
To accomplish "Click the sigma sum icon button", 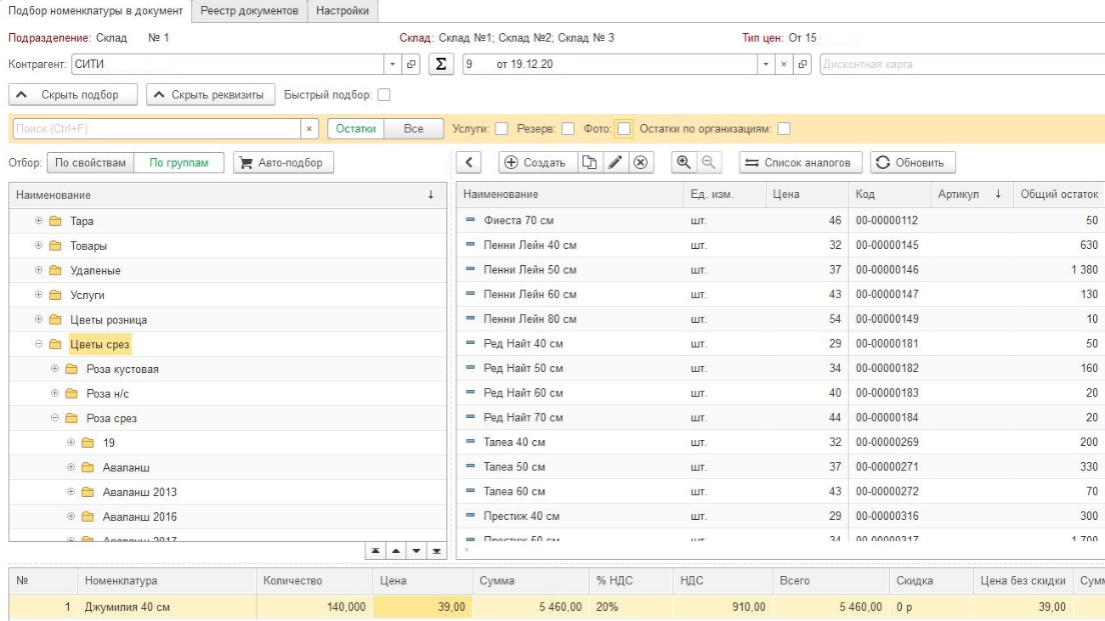I will point(441,64).
